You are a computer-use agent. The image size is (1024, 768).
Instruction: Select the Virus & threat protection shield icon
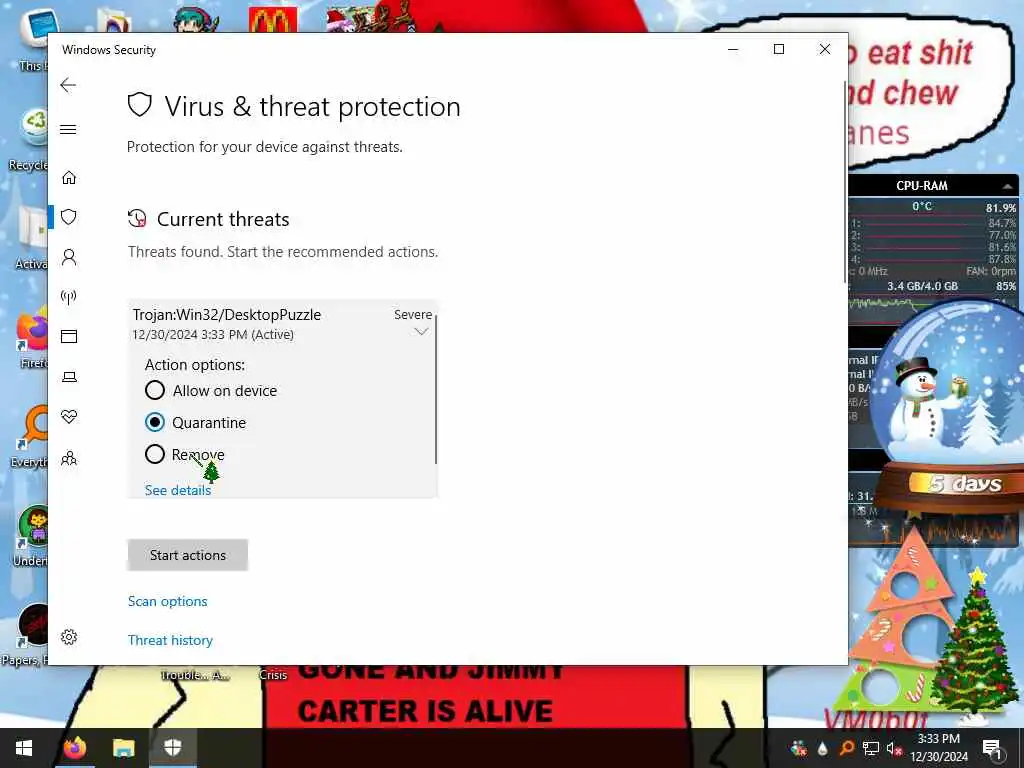click(x=69, y=217)
